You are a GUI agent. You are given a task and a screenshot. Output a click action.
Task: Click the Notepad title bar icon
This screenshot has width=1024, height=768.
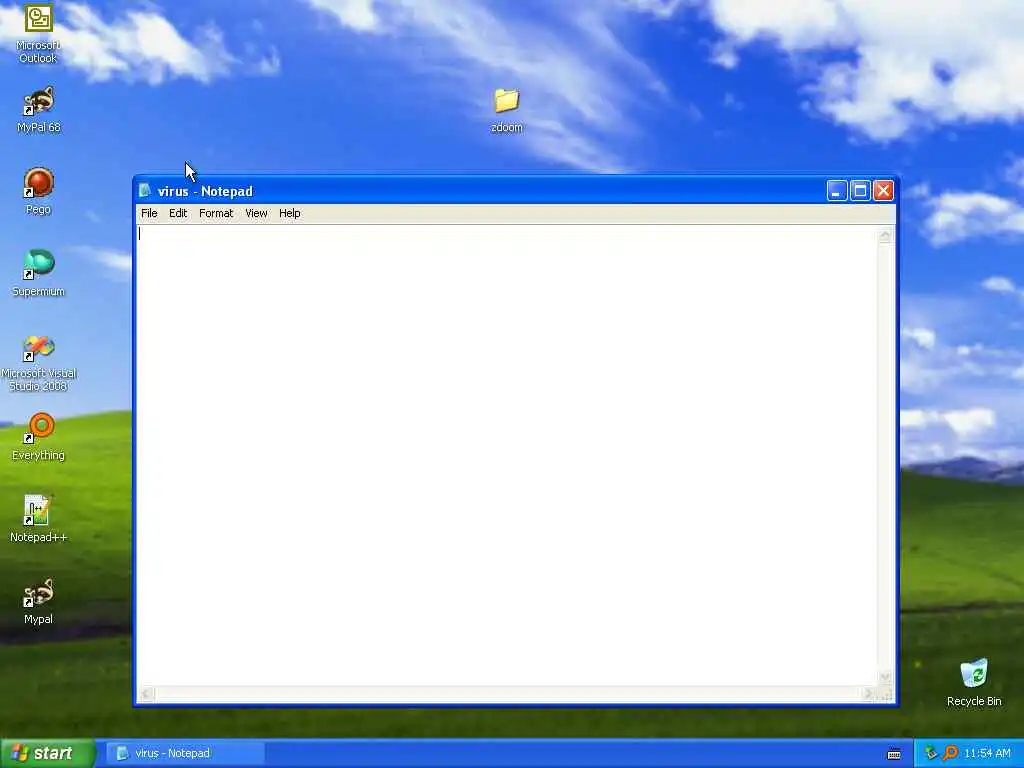pos(145,191)
